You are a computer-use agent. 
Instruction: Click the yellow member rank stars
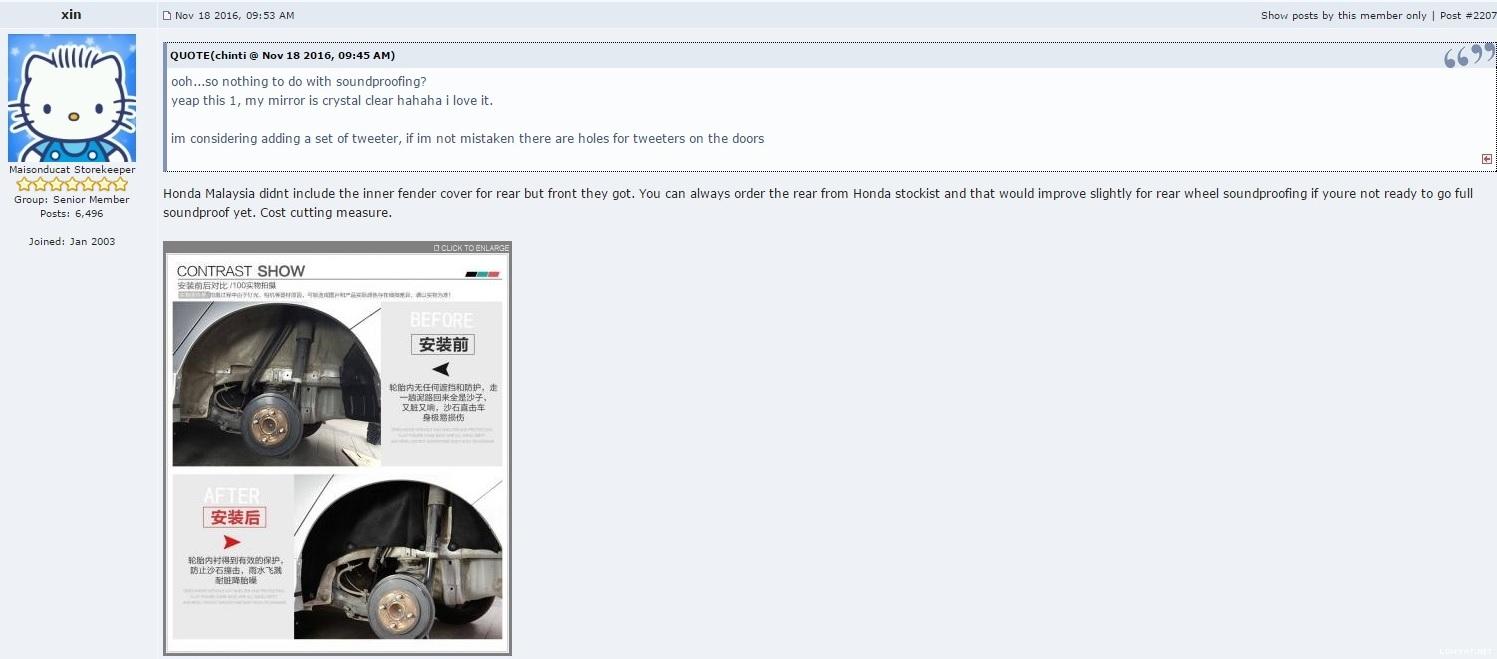point(72,184)
